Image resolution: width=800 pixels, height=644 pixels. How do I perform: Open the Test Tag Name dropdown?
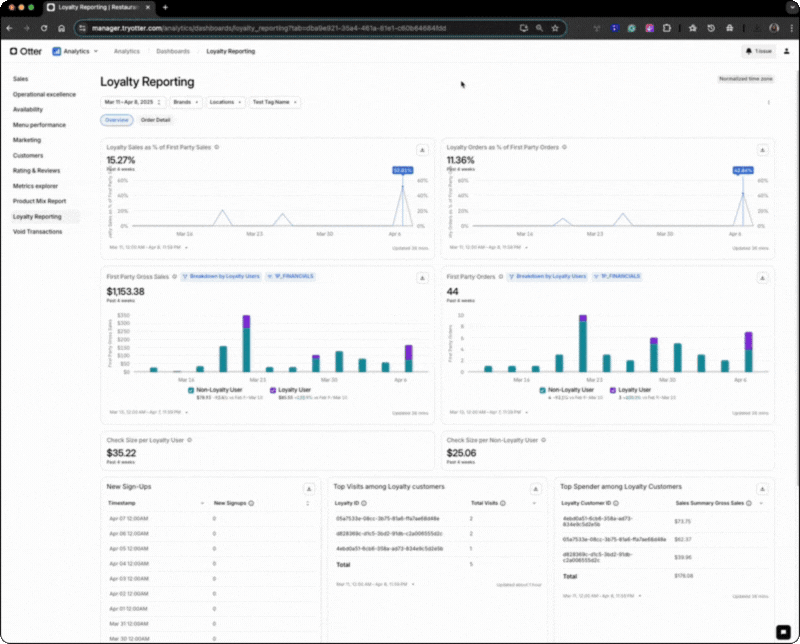click(x=274, y=102)
